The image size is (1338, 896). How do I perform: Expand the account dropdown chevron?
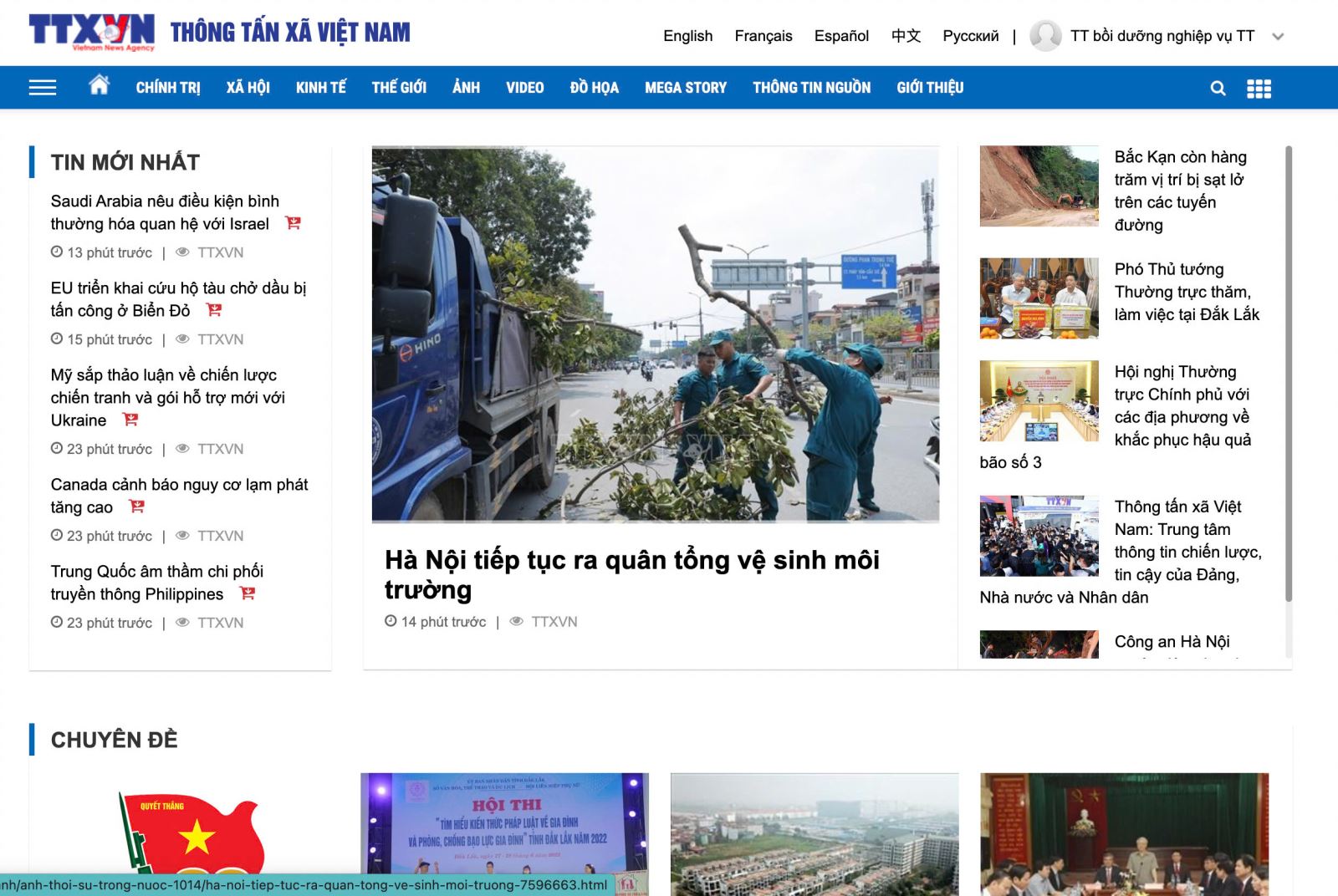click(1277, 37)
